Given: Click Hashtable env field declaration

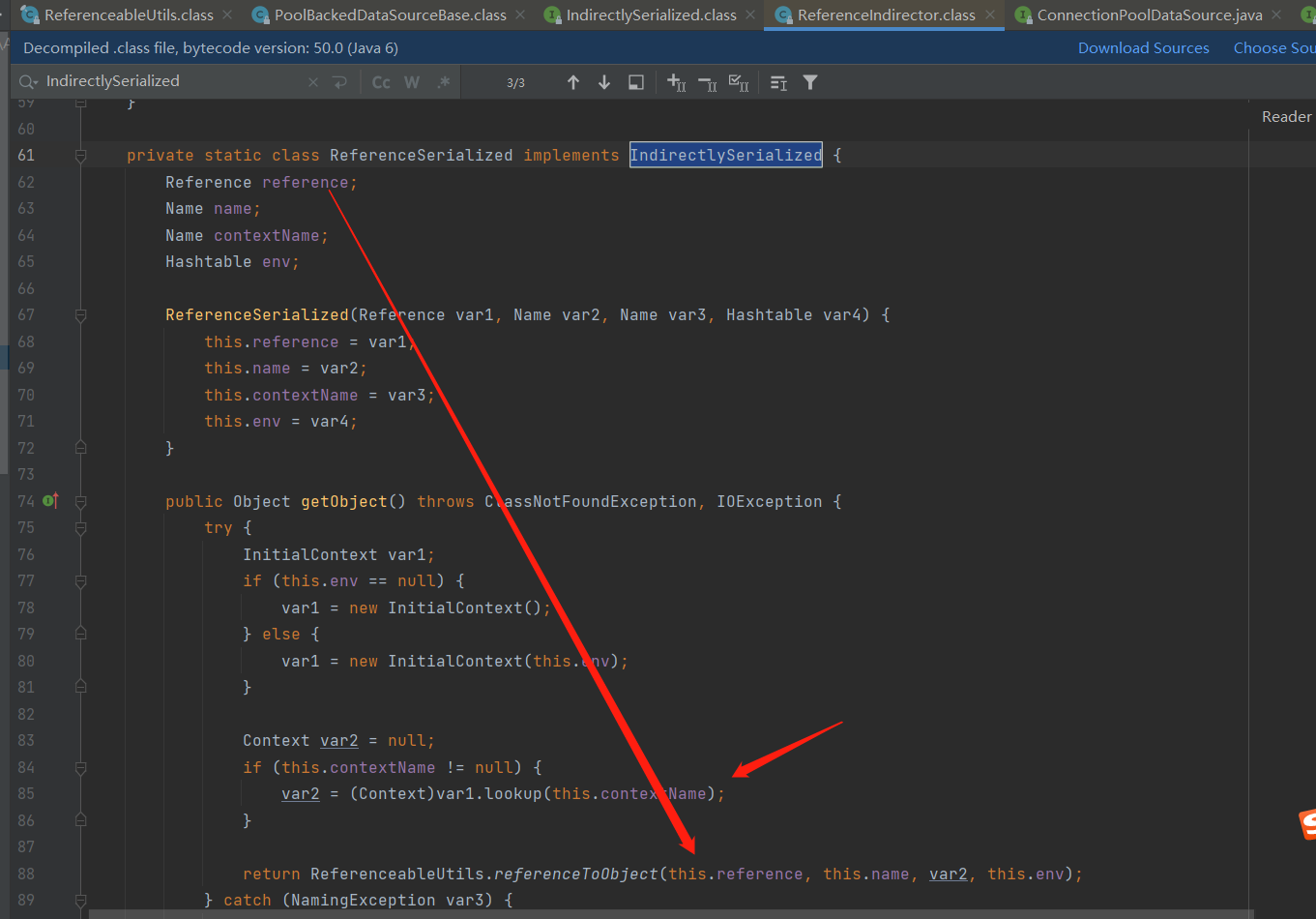Looking at the screenshot, I should point(232,261).
